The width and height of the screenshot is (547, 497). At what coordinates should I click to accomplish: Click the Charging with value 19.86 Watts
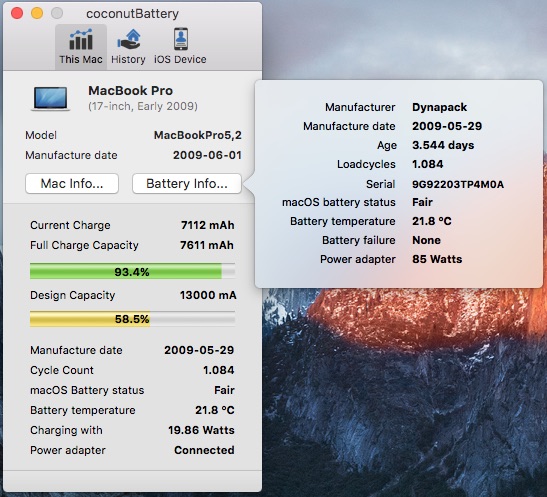click(x=201, y=430)
